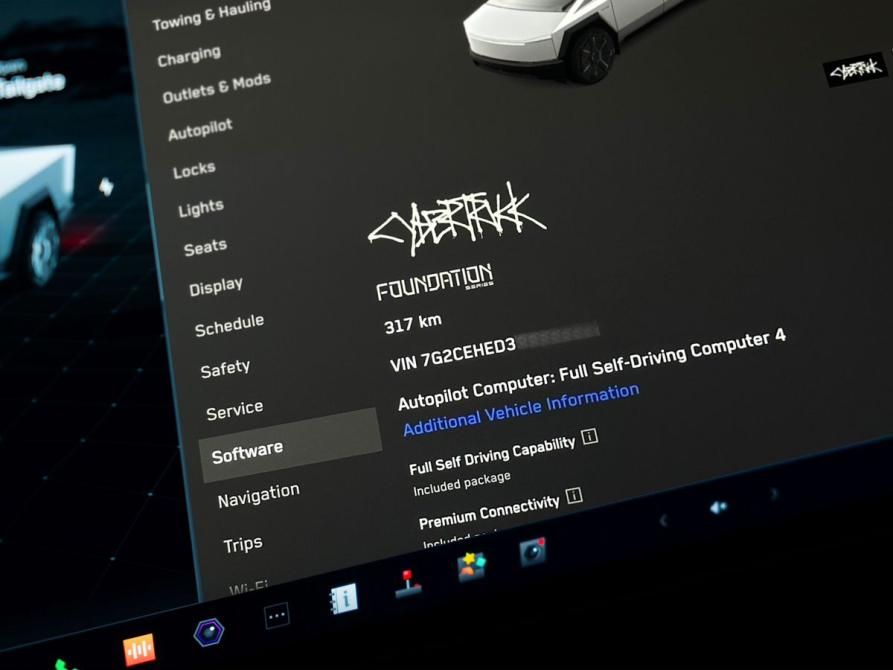Select the Lights menu item
The width and height of the screenshot is (893, 670).
[x=200, y=208]
